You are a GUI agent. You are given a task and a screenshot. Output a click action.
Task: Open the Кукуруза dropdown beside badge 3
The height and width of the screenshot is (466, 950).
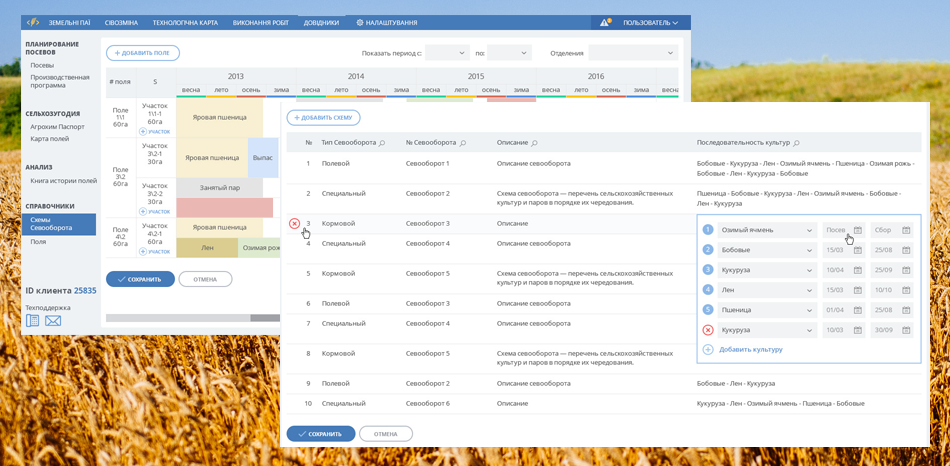pyautogui.click(x=767, y=270)
